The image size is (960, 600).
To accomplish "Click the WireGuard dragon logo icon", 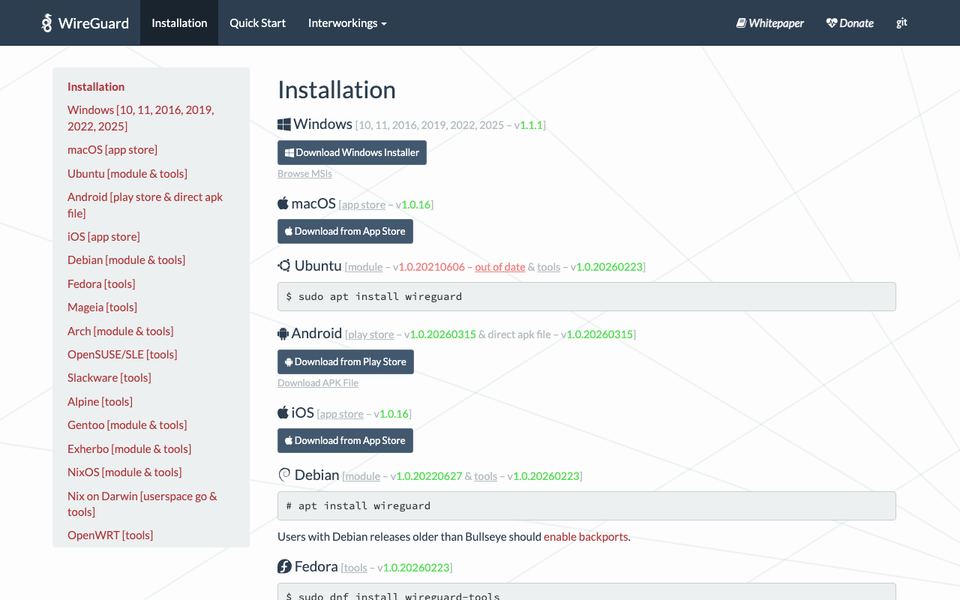I will [x=47, y=23].
